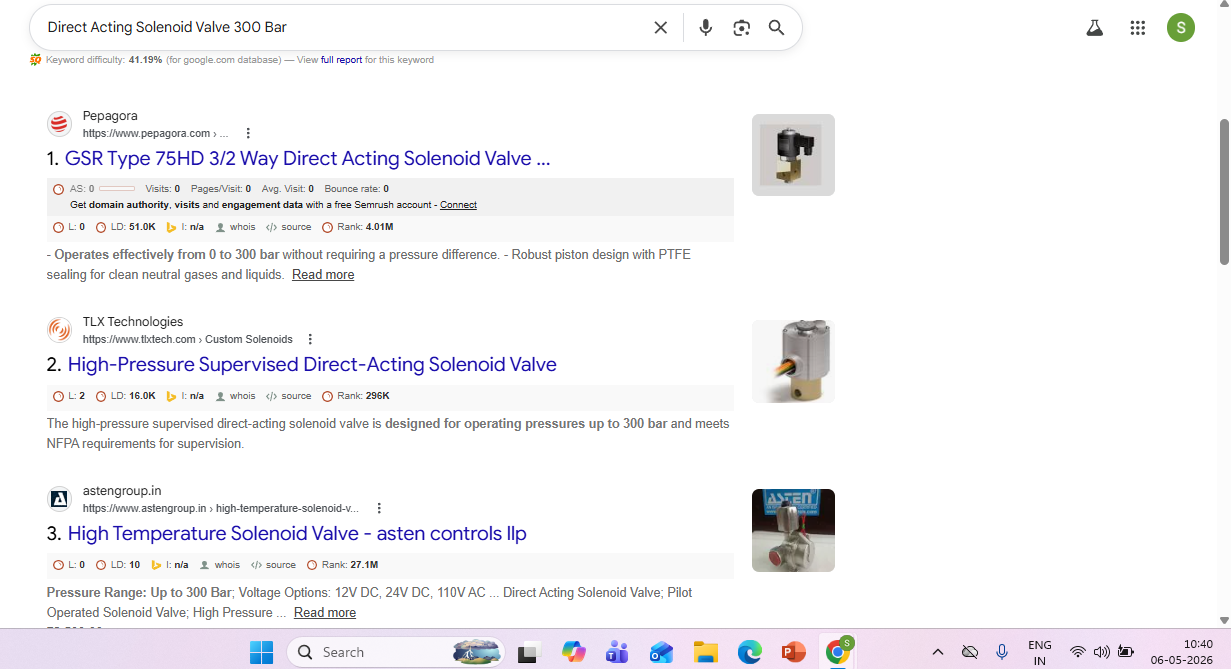This screenshot has height=669, width=1231.
Task: Open Asten valve thumbnail image
Action: (x=793, y=530)
